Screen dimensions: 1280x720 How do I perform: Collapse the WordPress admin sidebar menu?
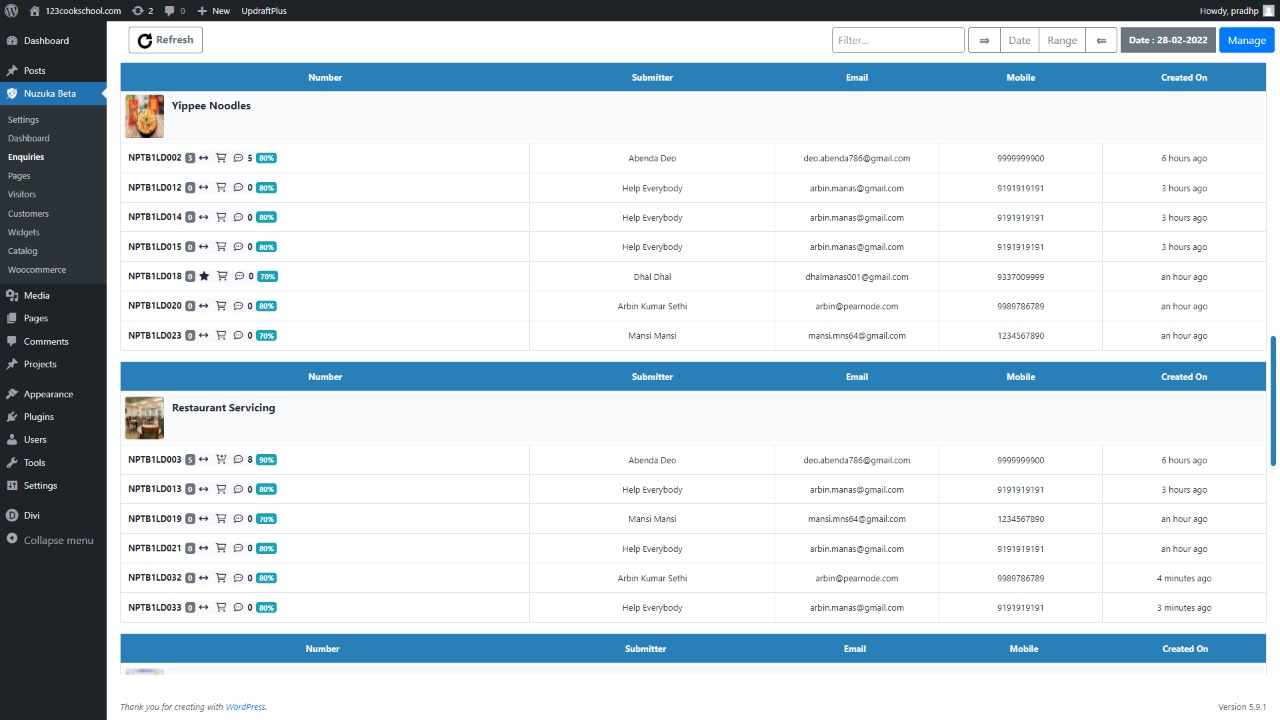point(58,540)
